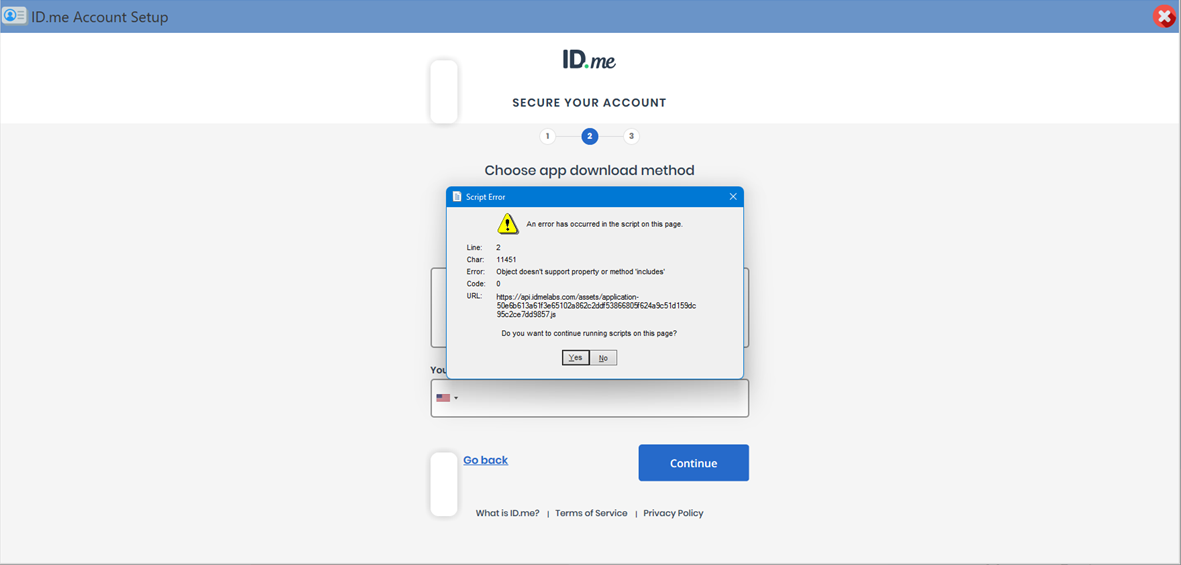Open the Privacy Policy link

point(673,513)
